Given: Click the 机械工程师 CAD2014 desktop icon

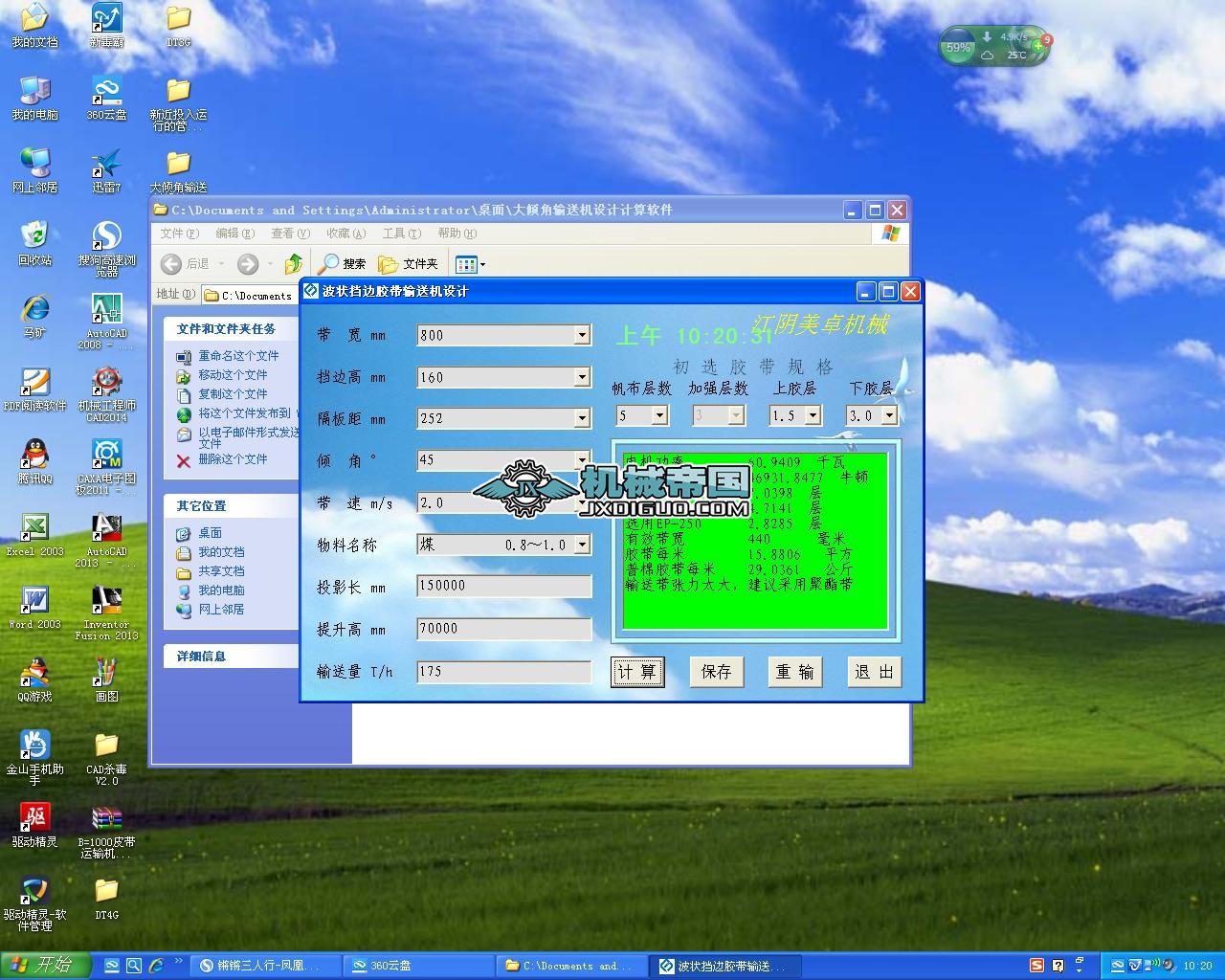Looking at the screenshot, I should coord(106,394).
